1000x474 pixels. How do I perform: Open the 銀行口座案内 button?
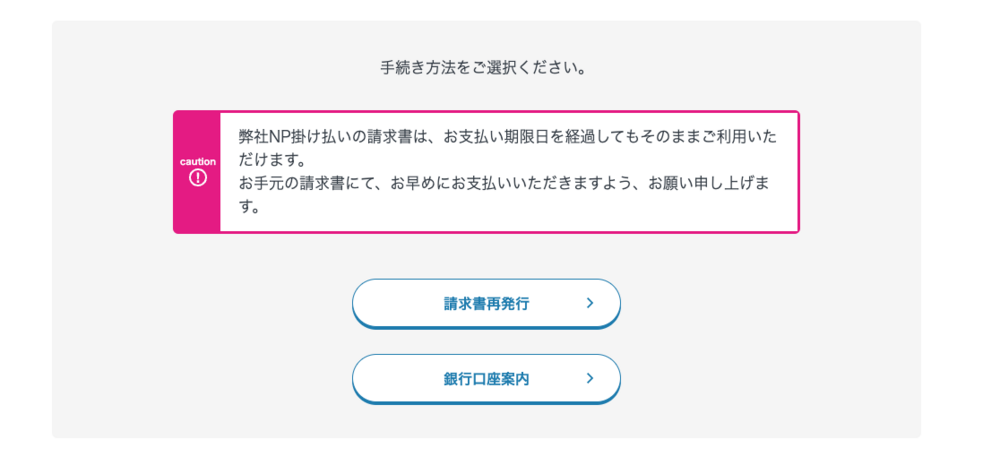[x=486, y=379]
